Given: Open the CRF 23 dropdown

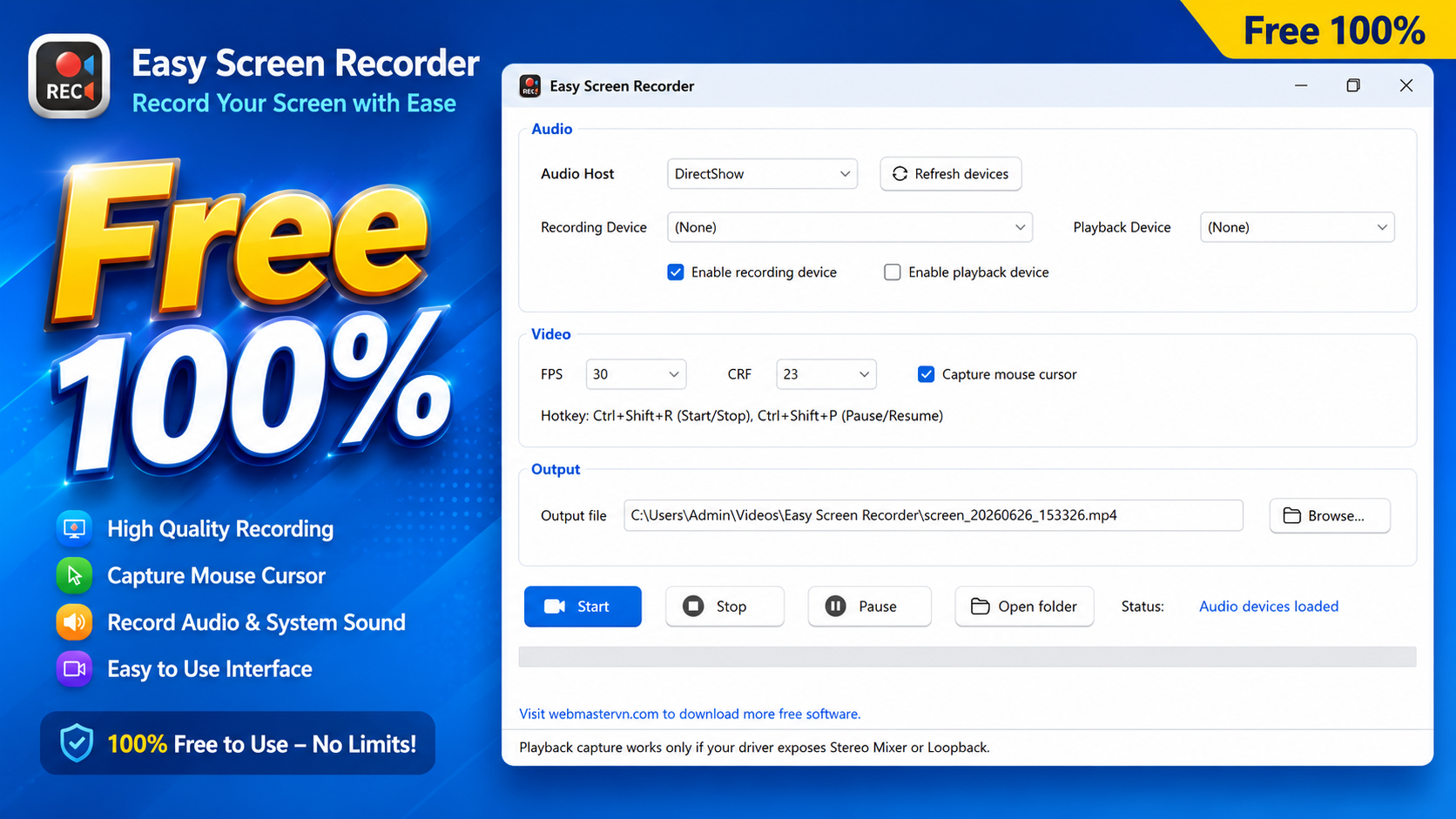Looking at the screenshot, I should 826,374.
